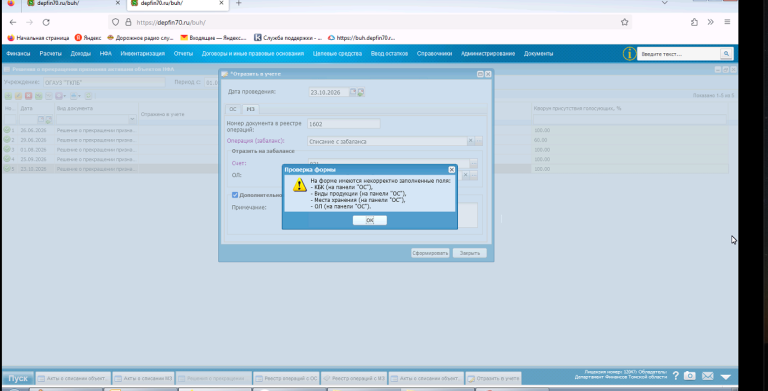Open calendar picker for Дата проведения
The height and width of the screenshot is (391, 768).
coord(353,92)
